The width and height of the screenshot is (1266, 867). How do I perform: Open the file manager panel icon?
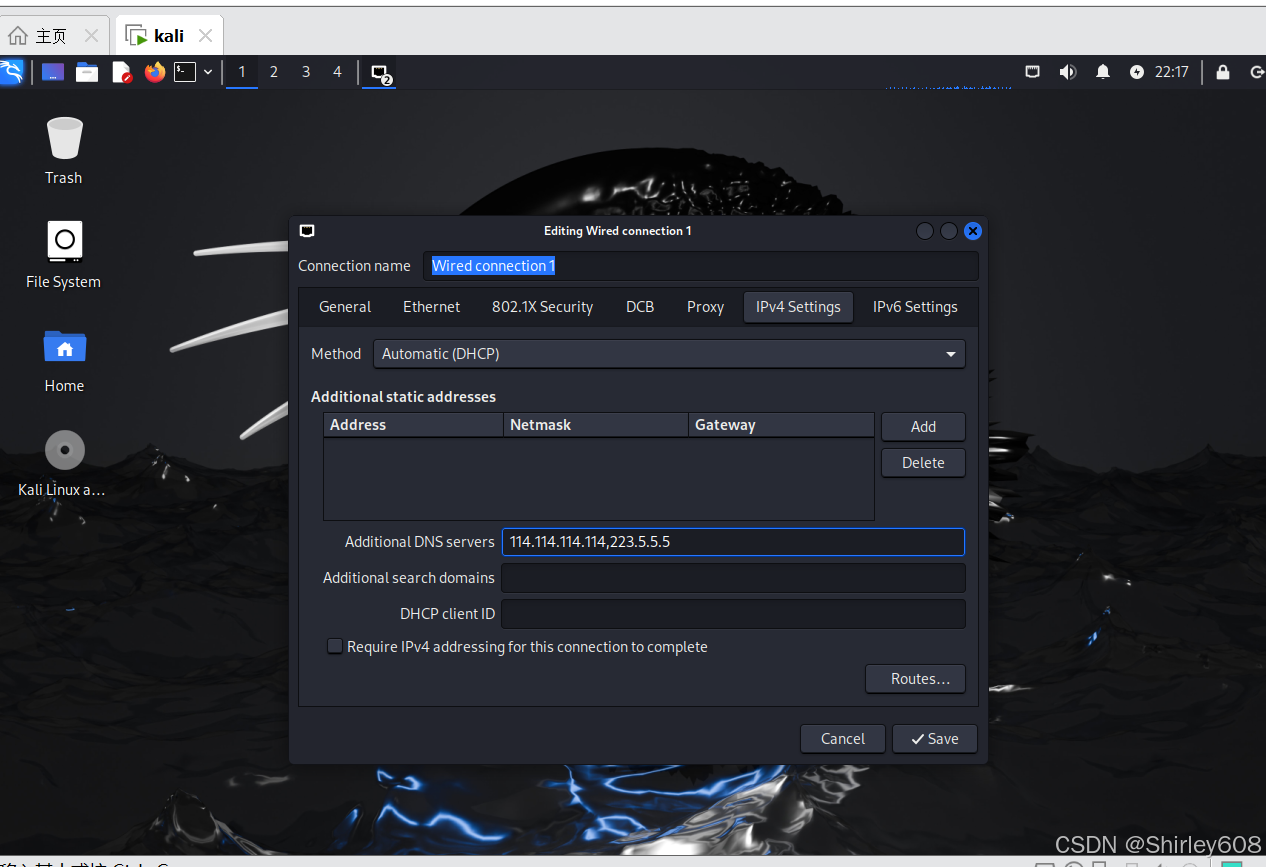[87, 72]
